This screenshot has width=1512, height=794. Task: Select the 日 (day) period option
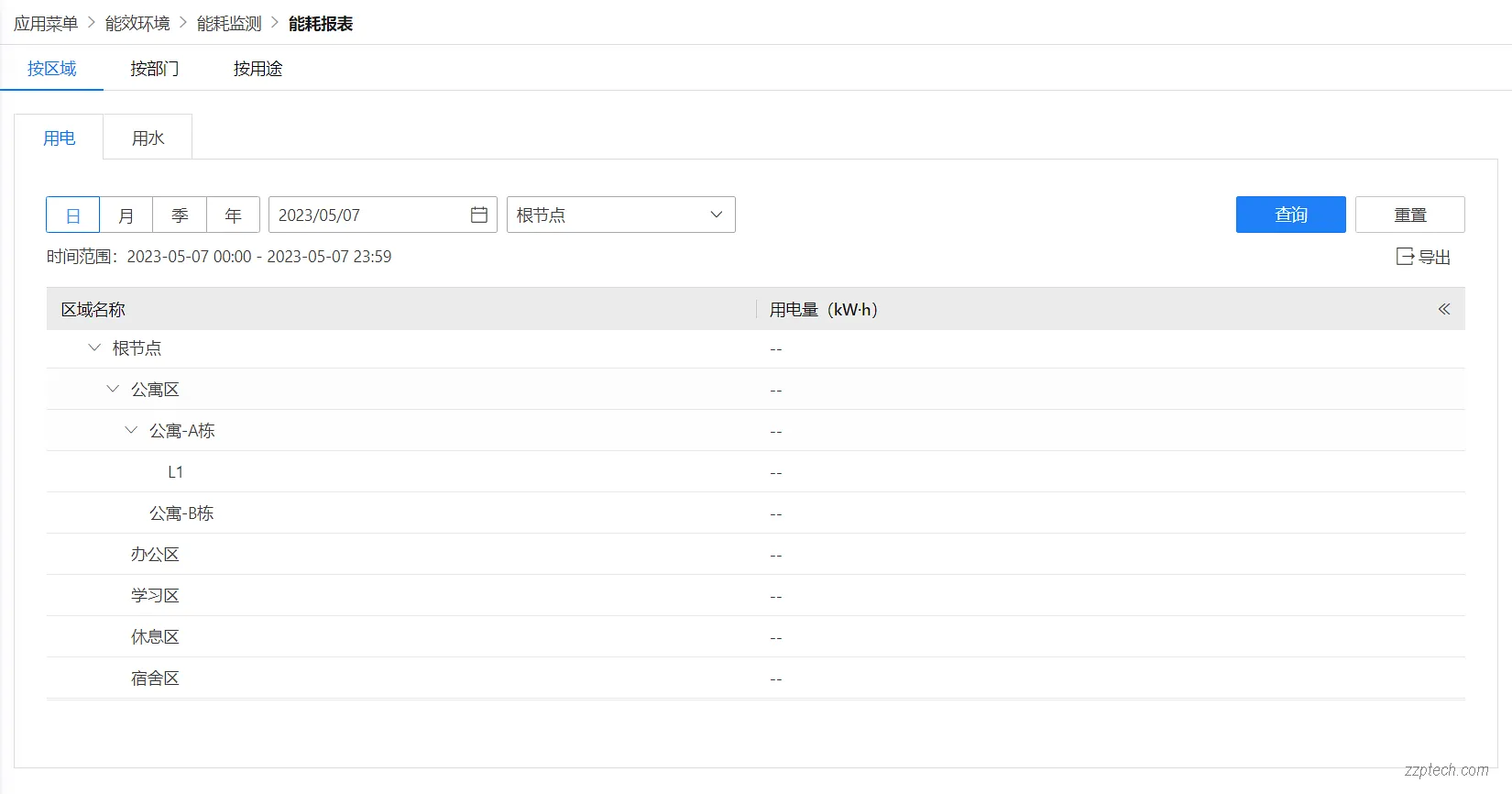click(x=73, y=215)
